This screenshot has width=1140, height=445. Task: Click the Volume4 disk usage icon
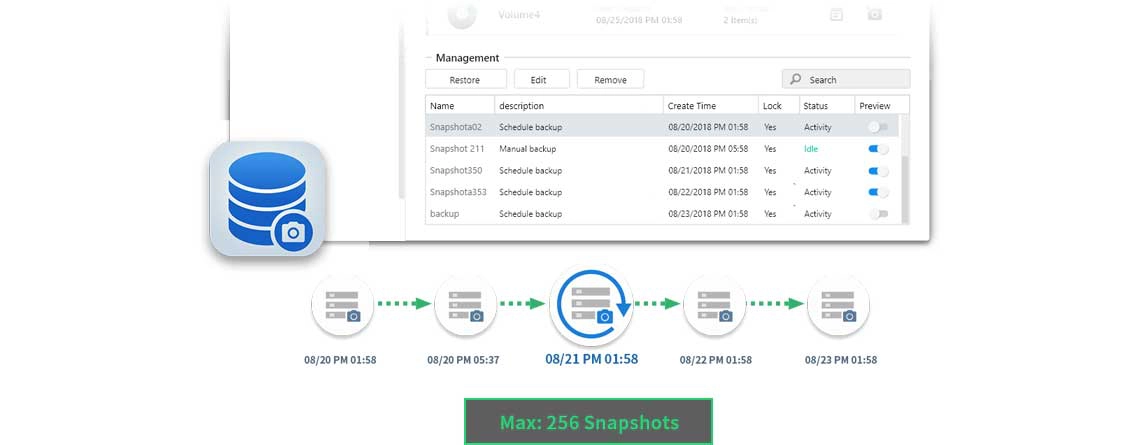click(x=462, y=15)
